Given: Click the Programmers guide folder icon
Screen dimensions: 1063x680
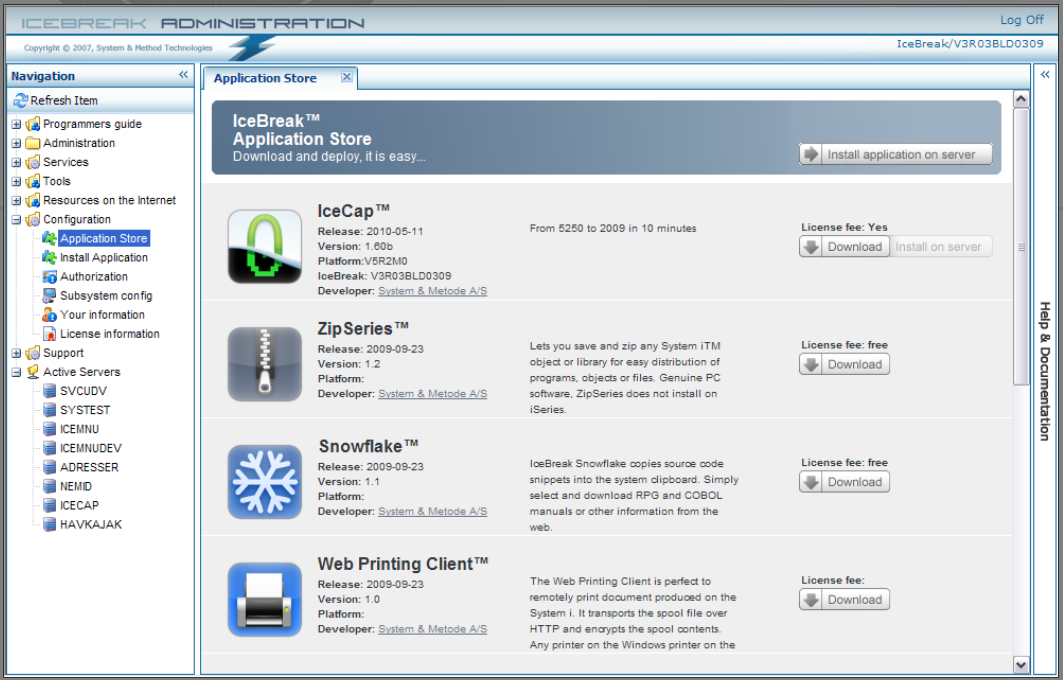Looking at the screenshot, I should pyautogui.click(x=33, y=124).
